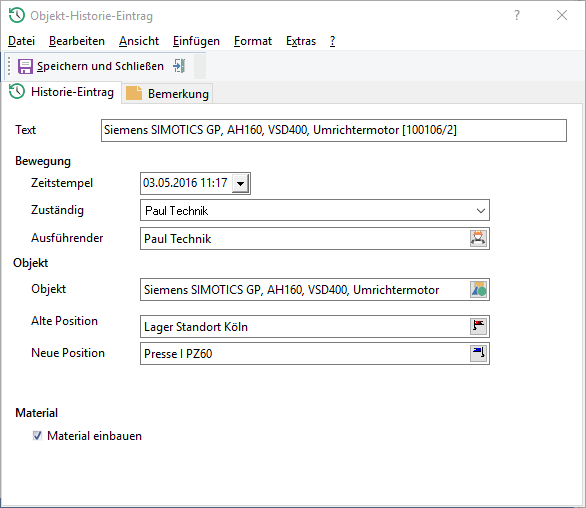Image resolution: width=586 pixels, height=508 pixels.
Task: Switch to the Bemerkung tab
Action: coord(167,93)
